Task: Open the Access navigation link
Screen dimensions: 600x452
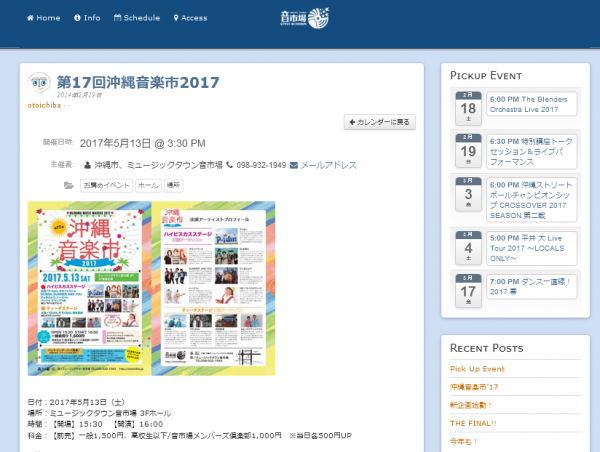Action: click(x=190, y=18)
